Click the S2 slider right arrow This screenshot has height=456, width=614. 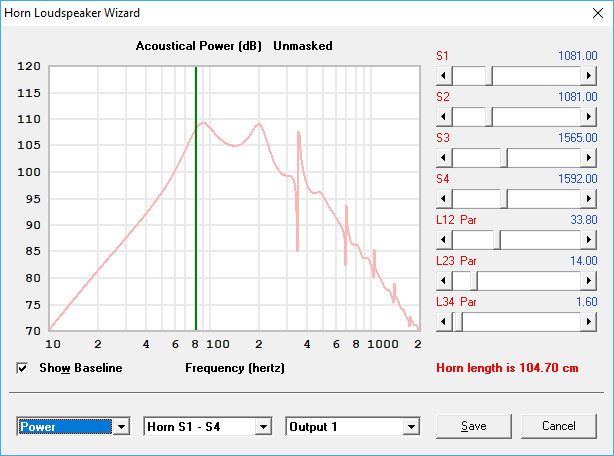pyautogui.click(x=589, y=117)
